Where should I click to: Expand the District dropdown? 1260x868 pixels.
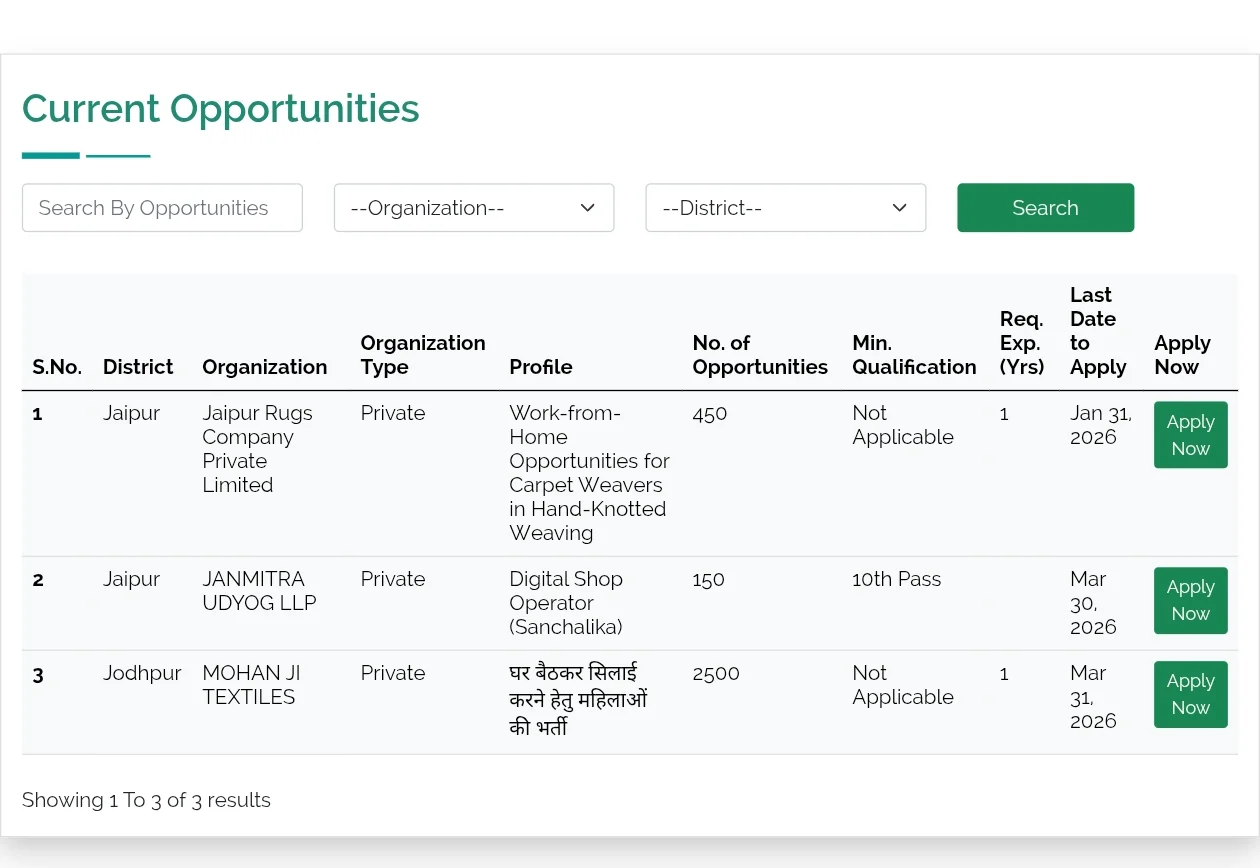tap(785, 208)
